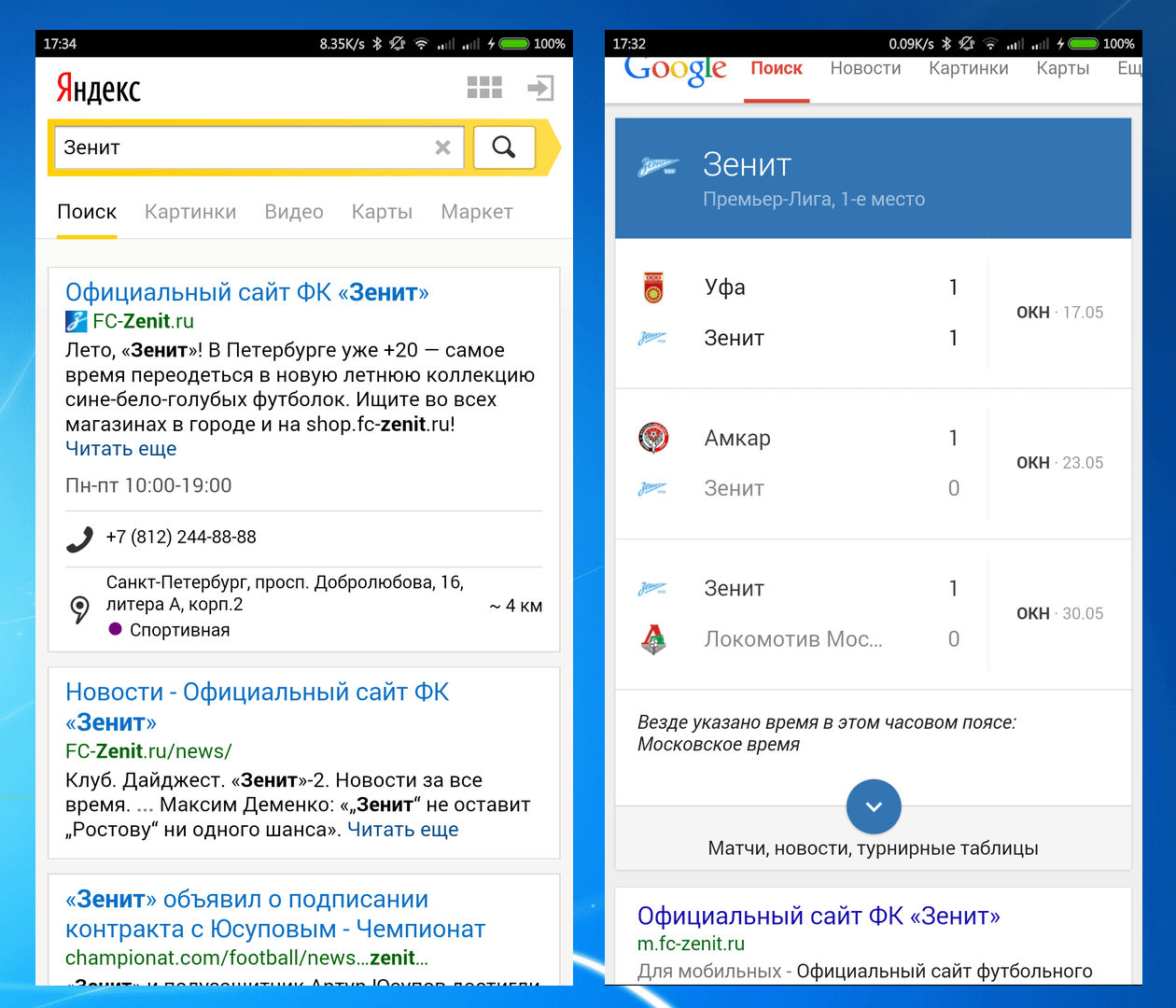
Task: Switch to Google Новости tab
Action: pyautogui.click(x=866, y=68)
